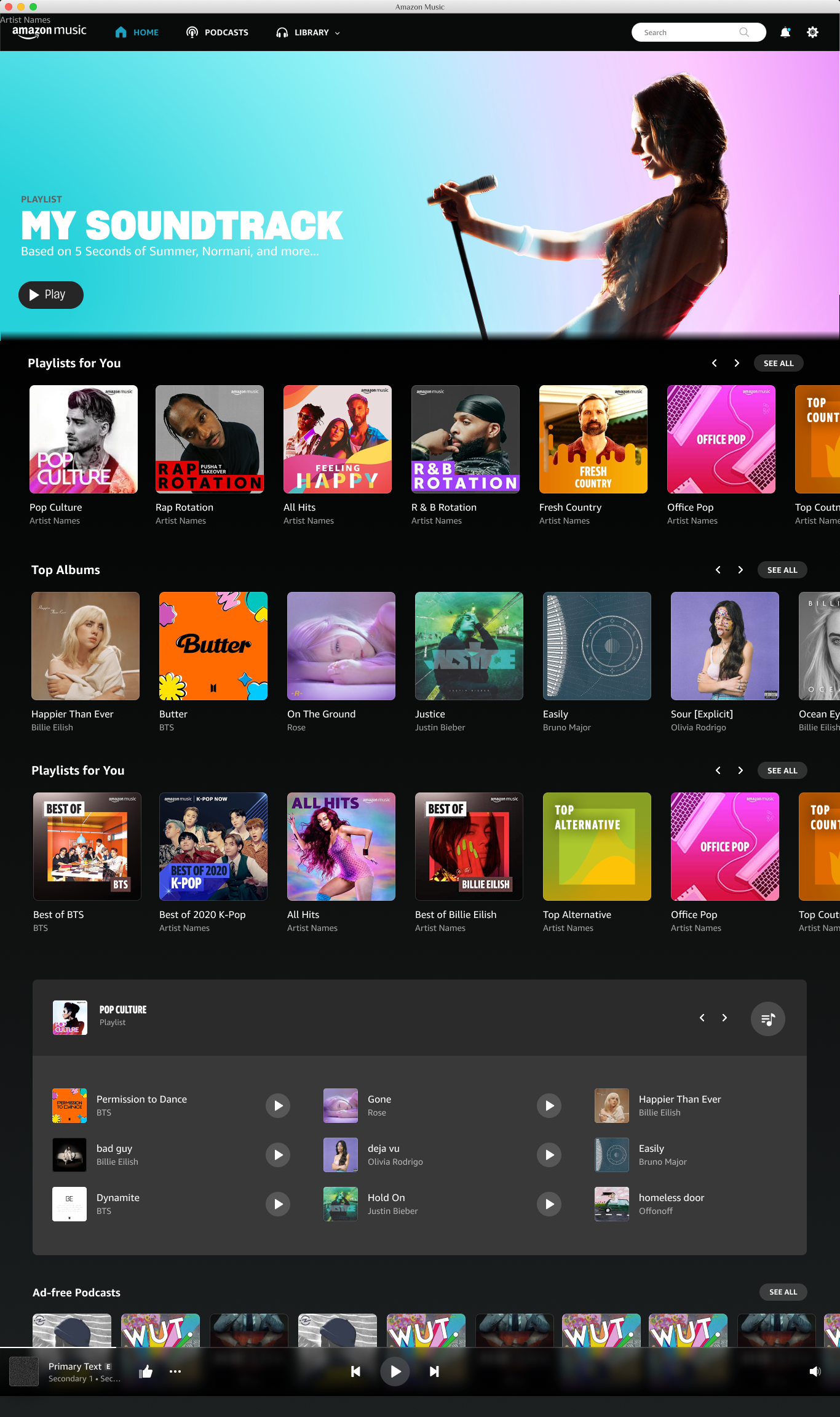The image size is (840, 1417).
Task: Like the current track with thumbs up
Action: 146,1371
